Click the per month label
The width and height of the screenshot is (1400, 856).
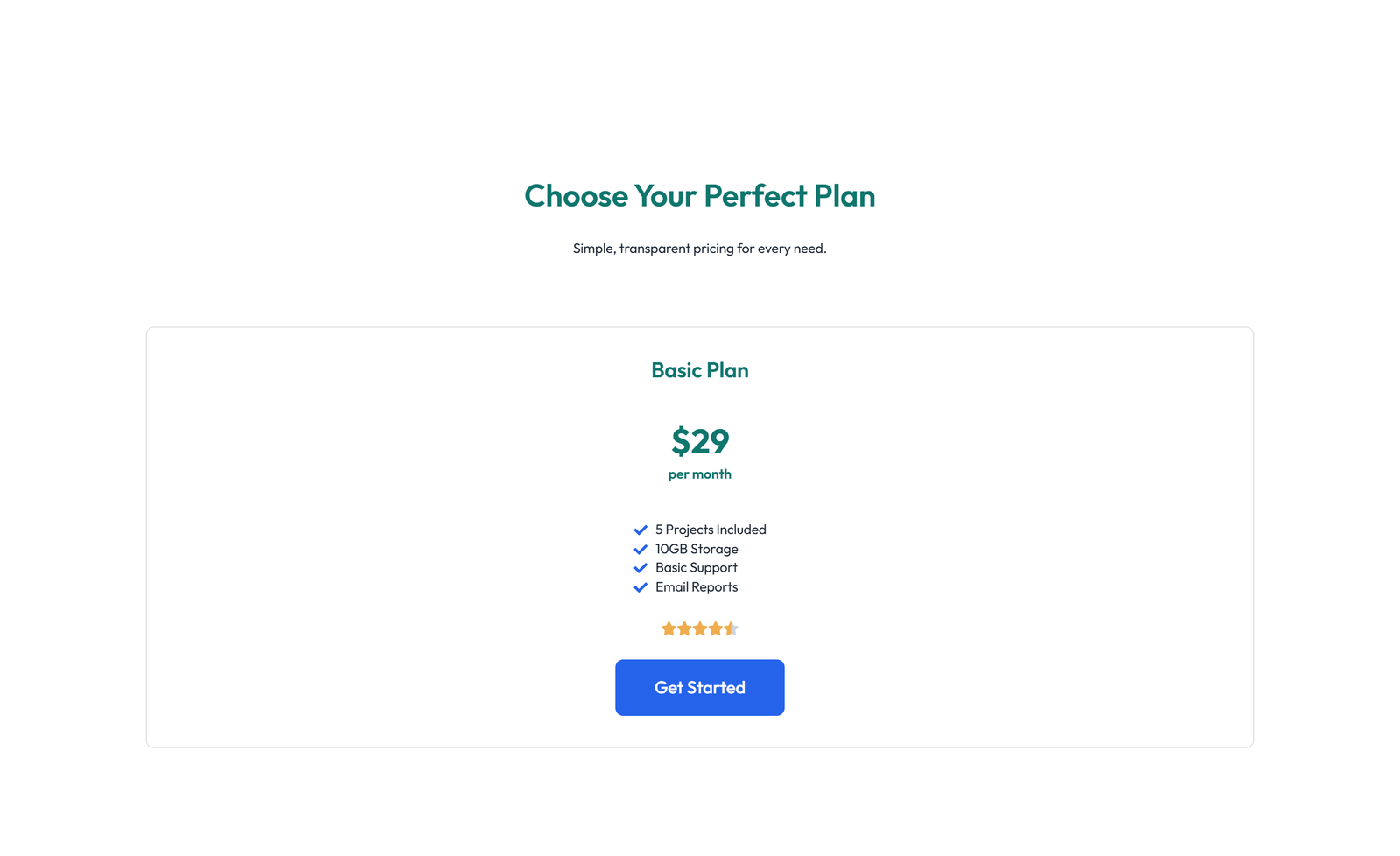[699, 474]
